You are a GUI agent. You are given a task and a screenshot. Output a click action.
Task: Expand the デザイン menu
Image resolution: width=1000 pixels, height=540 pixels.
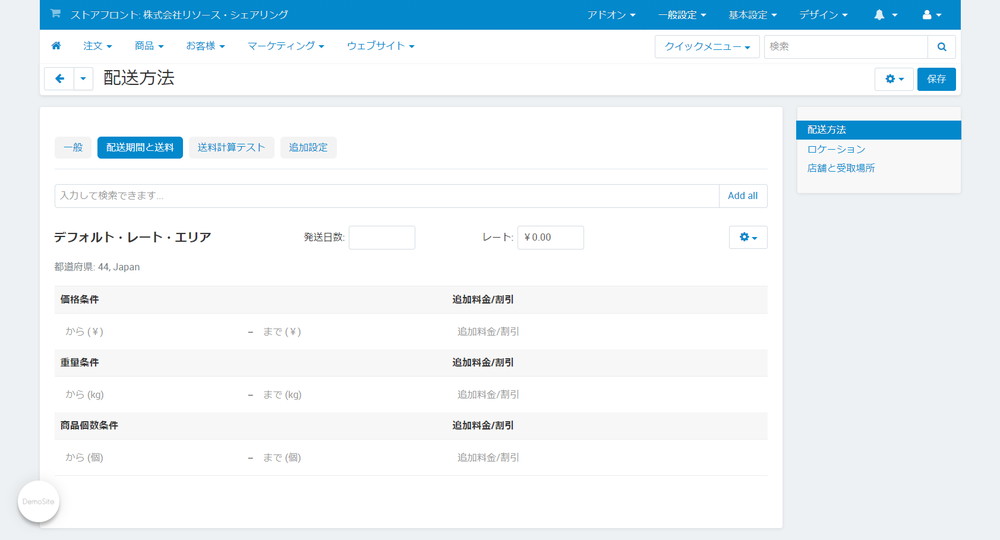(823, 15)
